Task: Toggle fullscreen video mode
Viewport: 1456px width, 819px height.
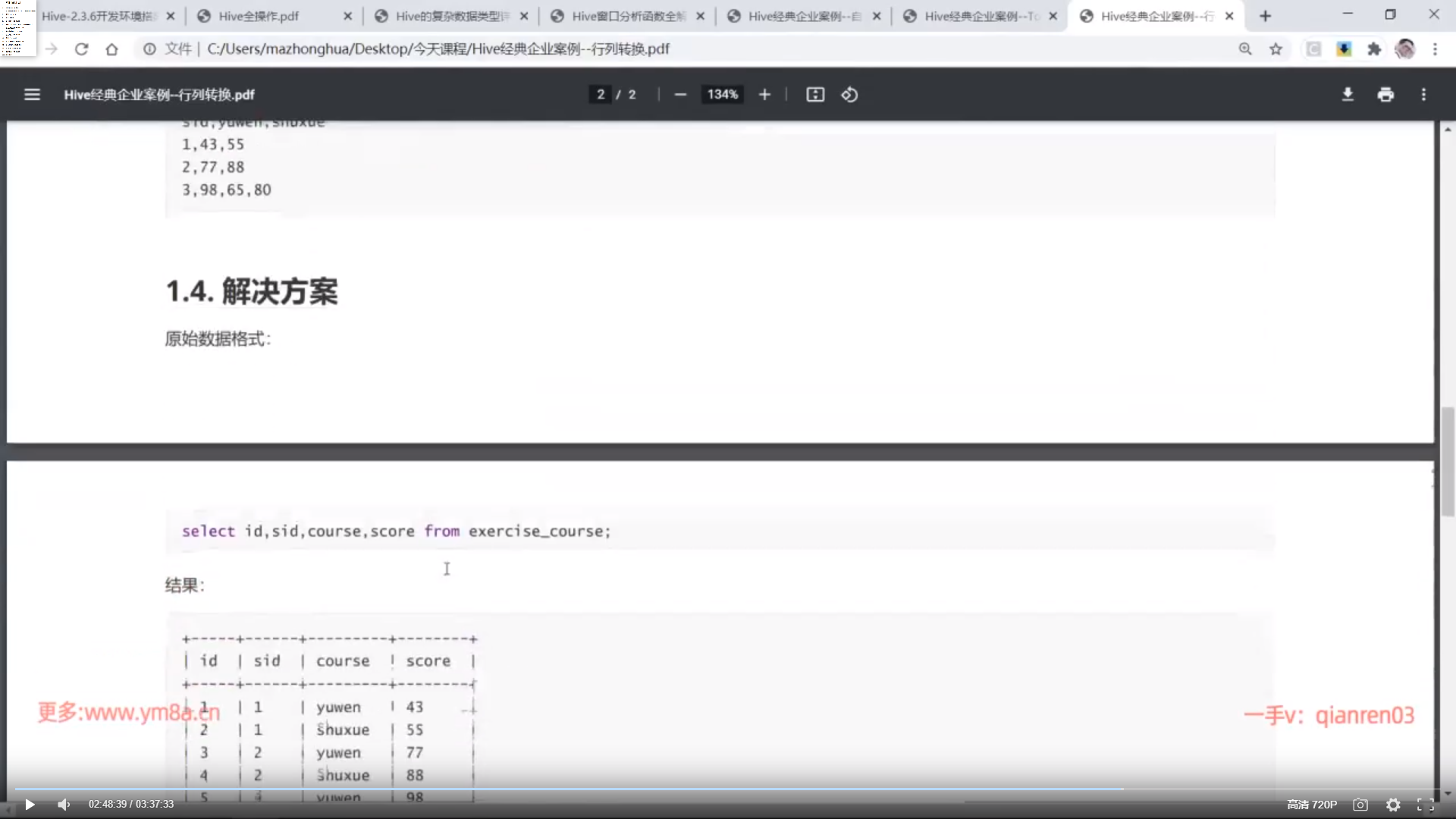Action: [x=1426, y=805]
